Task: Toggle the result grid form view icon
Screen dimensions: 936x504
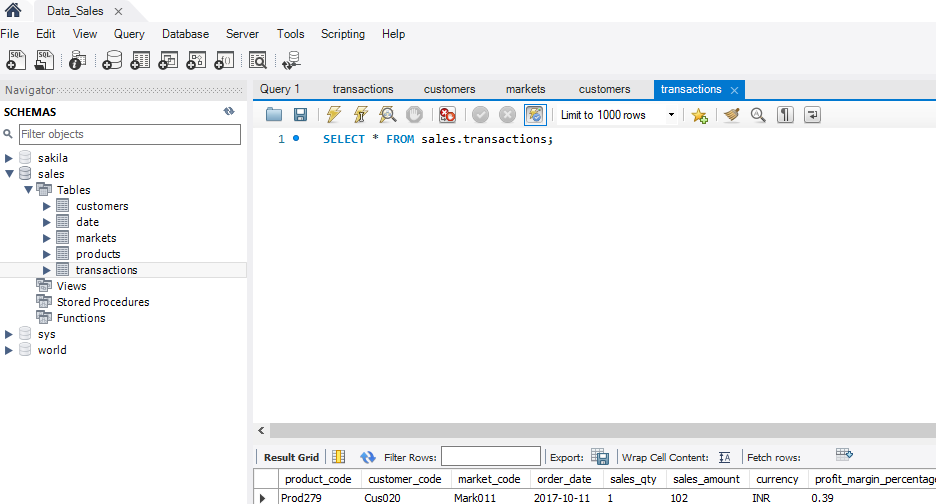Action: 338,457
